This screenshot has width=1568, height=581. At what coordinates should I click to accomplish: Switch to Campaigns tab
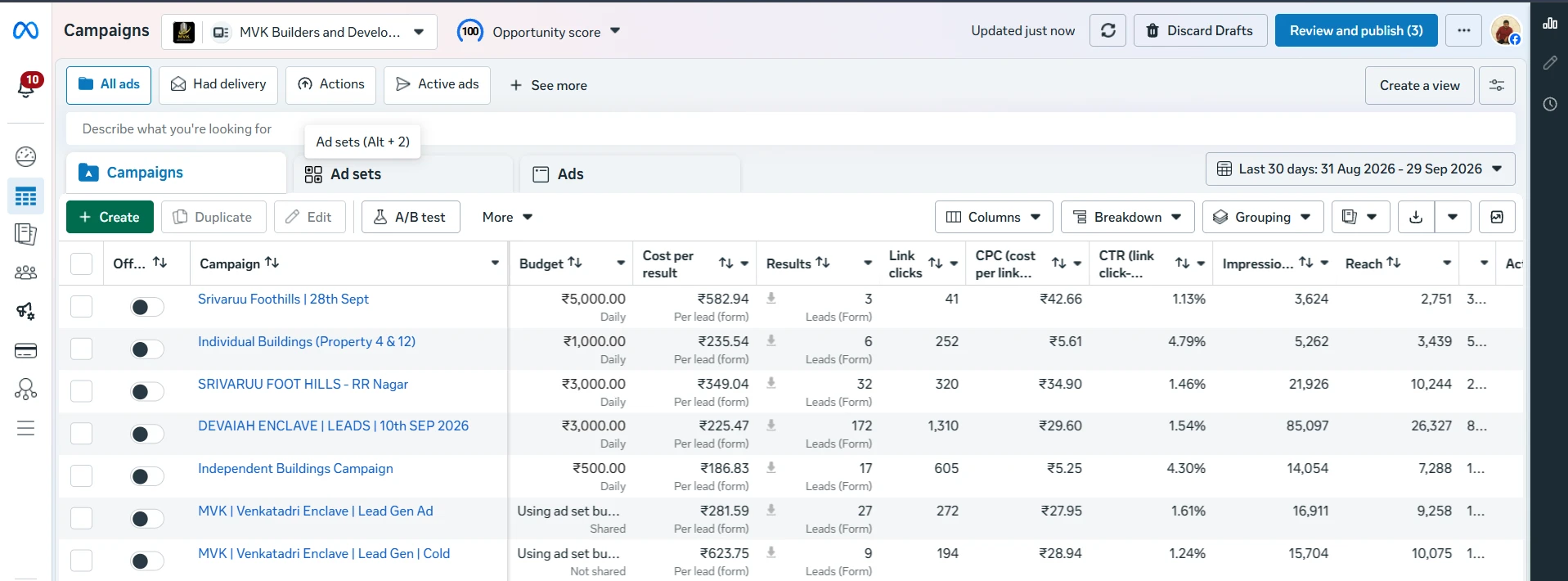176,173
